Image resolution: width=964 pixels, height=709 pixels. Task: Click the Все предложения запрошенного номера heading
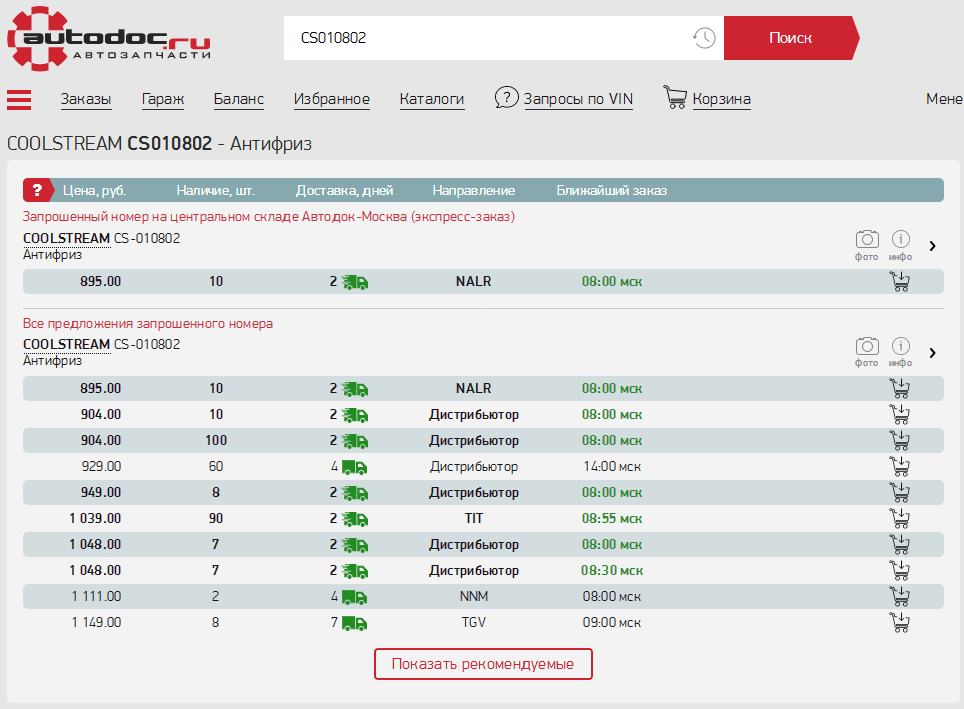pyautogui.click(x=148, y=323)
